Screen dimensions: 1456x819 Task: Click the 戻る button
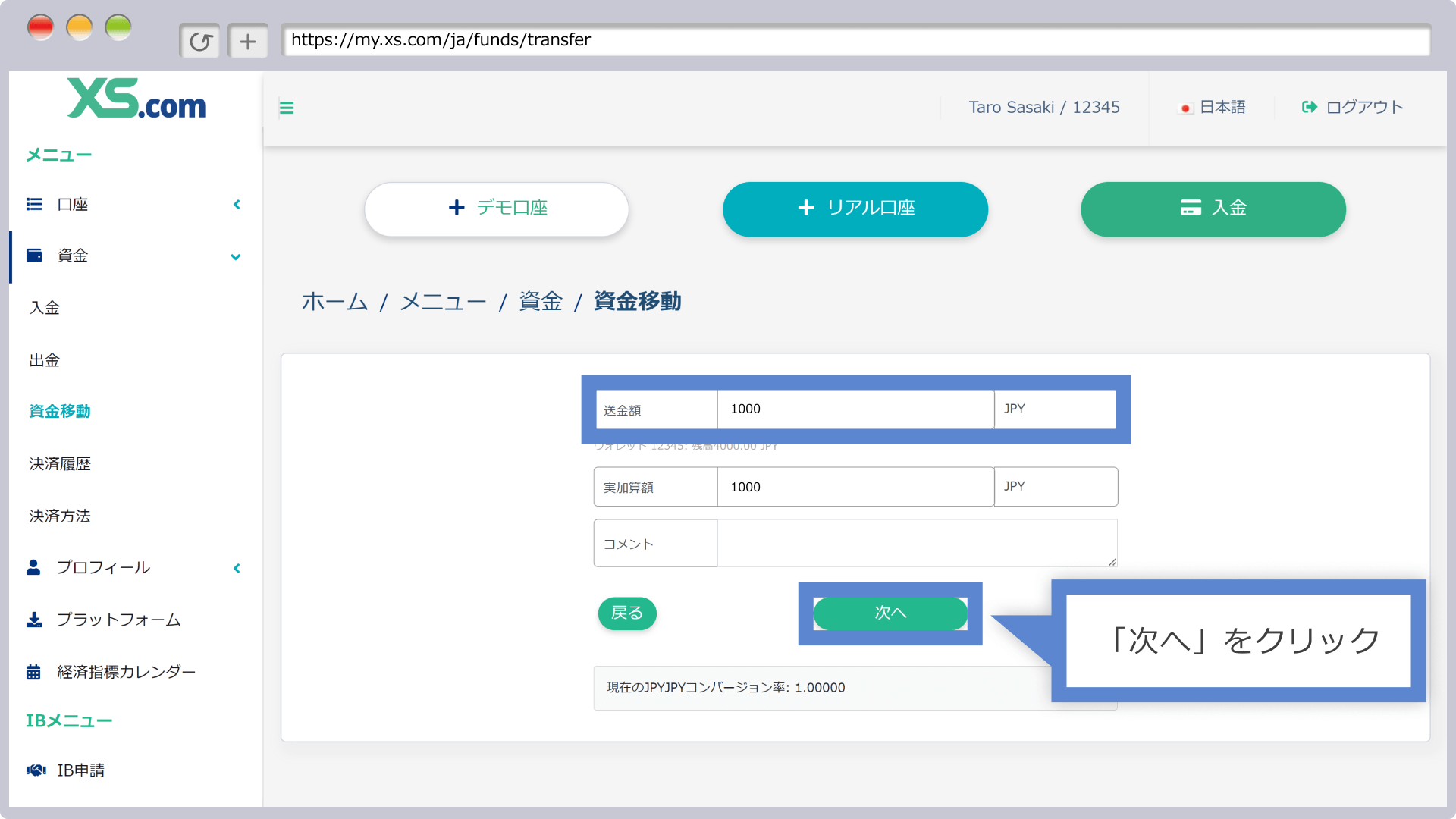627,613
